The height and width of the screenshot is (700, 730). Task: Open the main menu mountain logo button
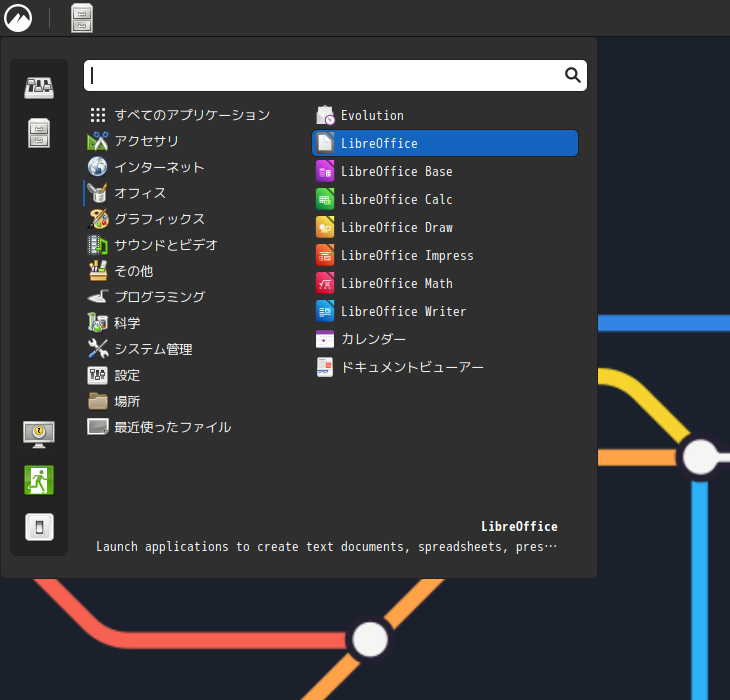[x=18, y=18]
